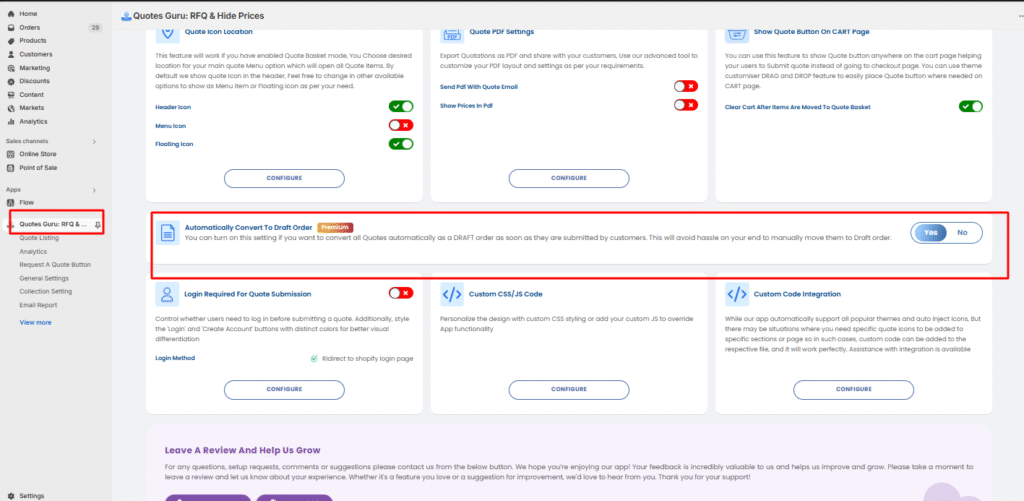Click the Orders count badge 29
This screenshot has width=1024, height=501.
pyautogui.click(x=96, y=27)
